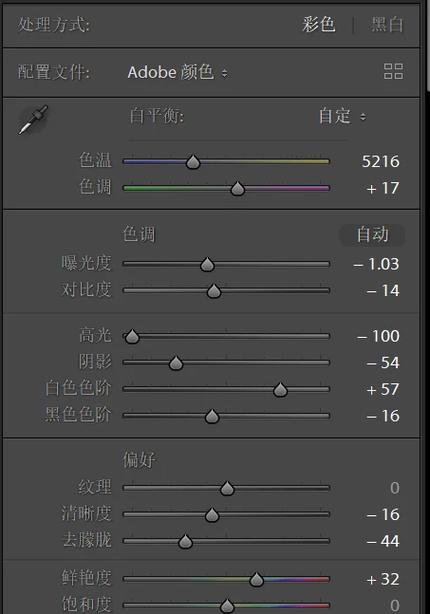Click the dehaze value −44
This screenshot has width=430, height=614.
coord(383,542)
